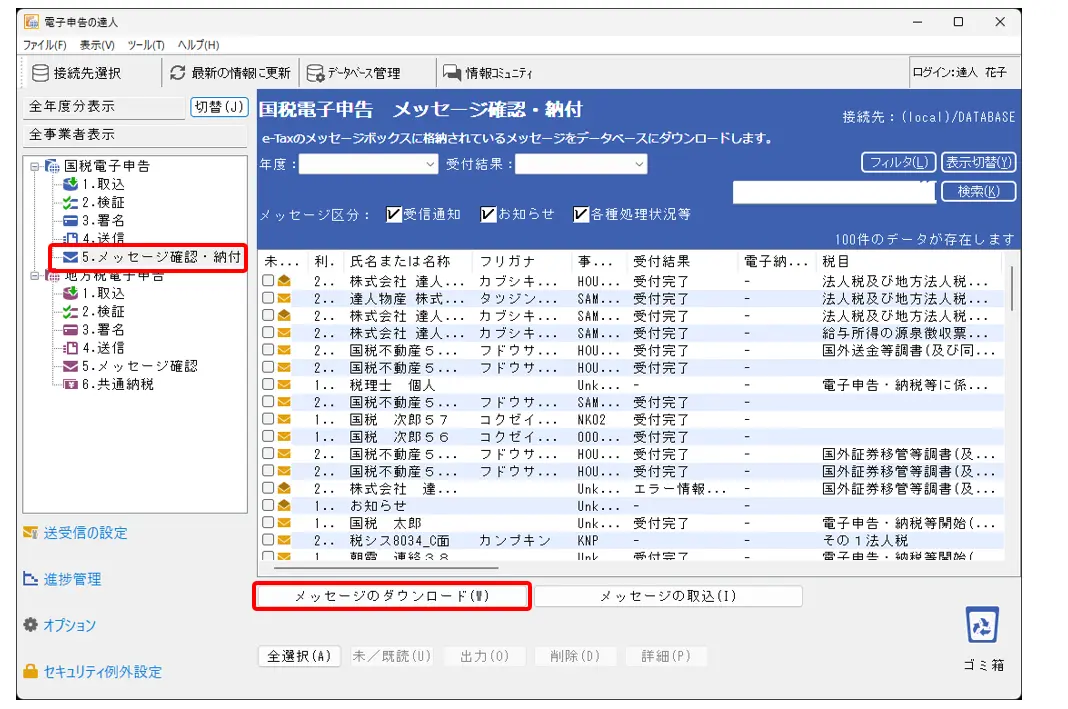Collapse the 国税電子申告 tree node
The width and height of the screenshot is (1068, 709).
34,166
